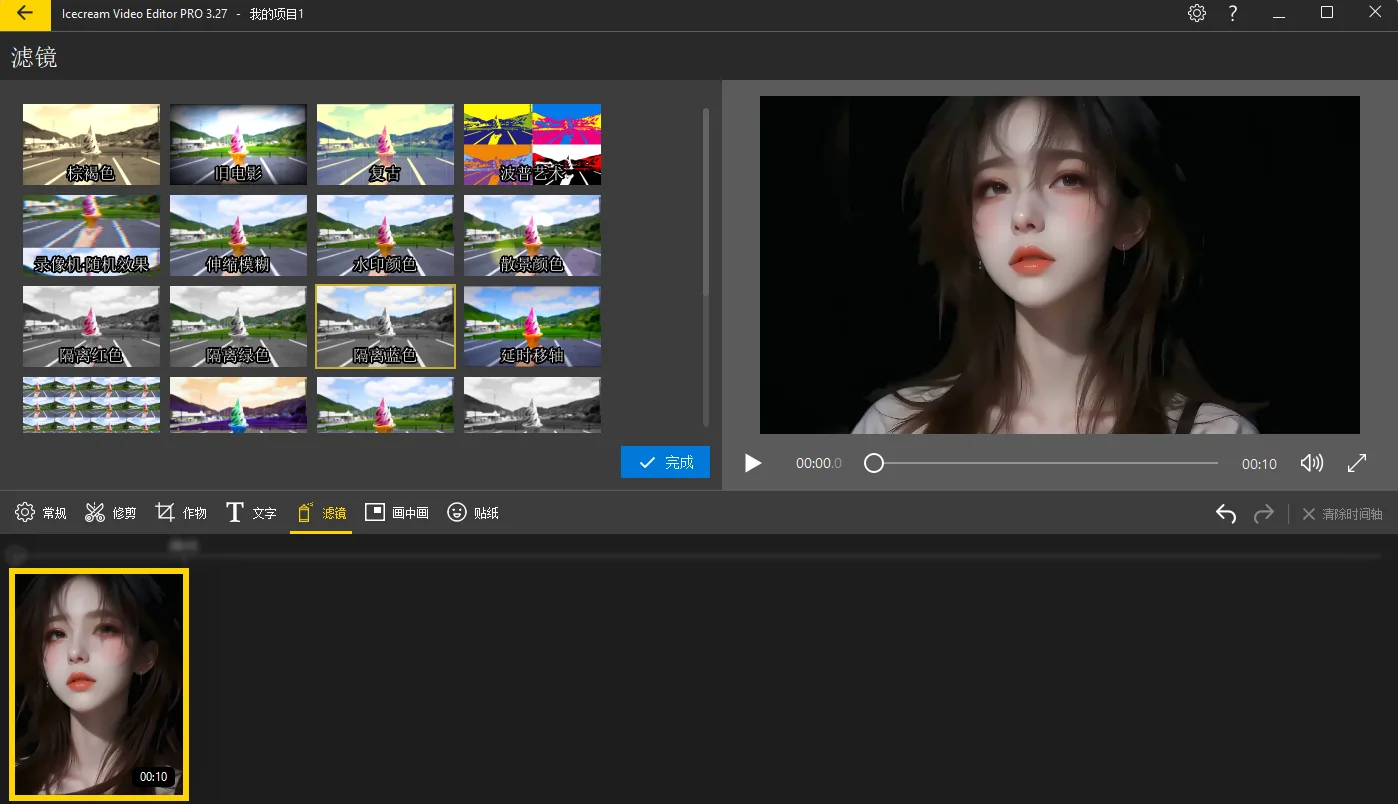This screenshot has height=804, width=1398.
Task: Open help with the question mark icon
Action: (x=1233, y=14)
